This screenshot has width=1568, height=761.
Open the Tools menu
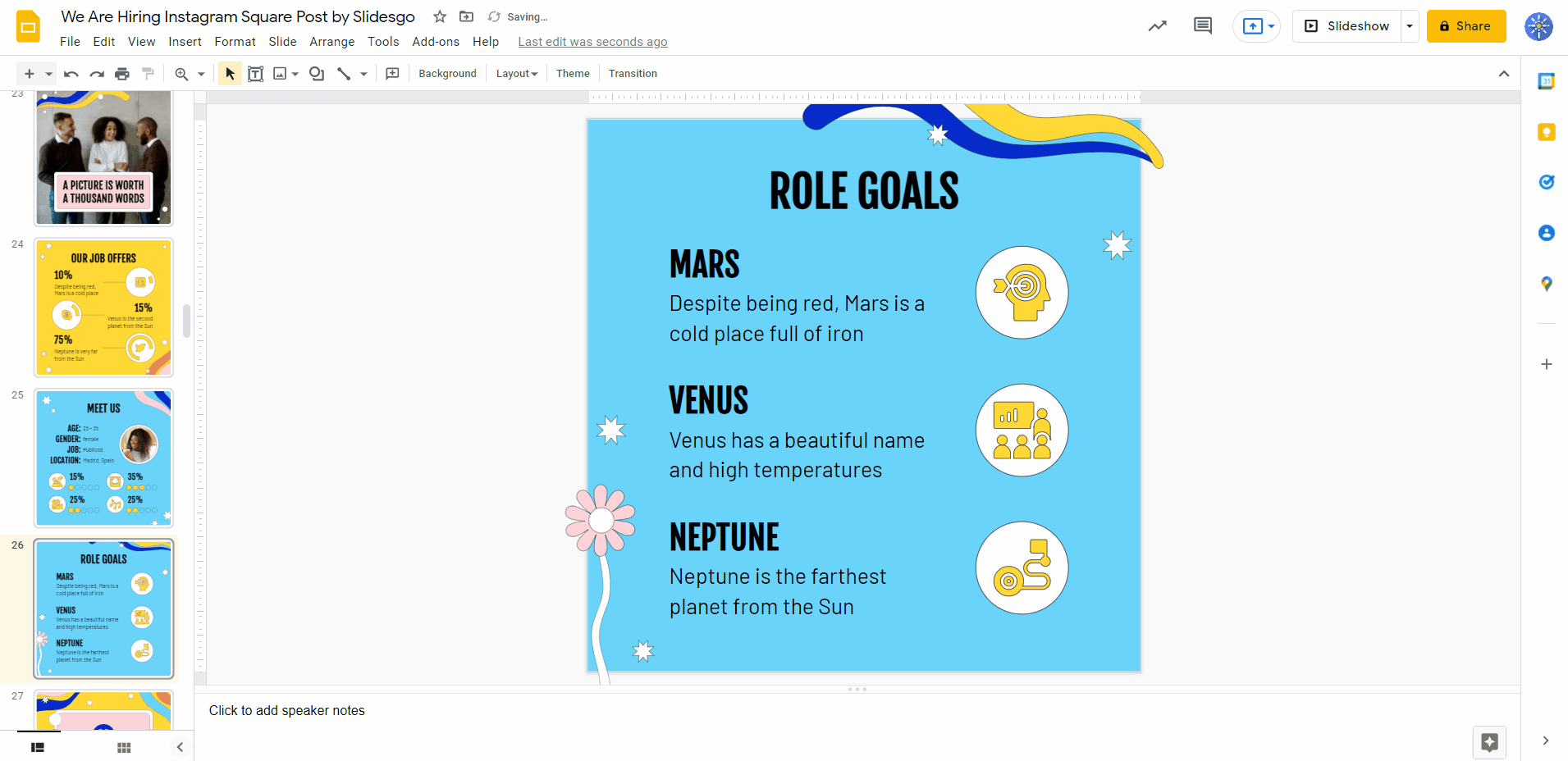(383, 42)
